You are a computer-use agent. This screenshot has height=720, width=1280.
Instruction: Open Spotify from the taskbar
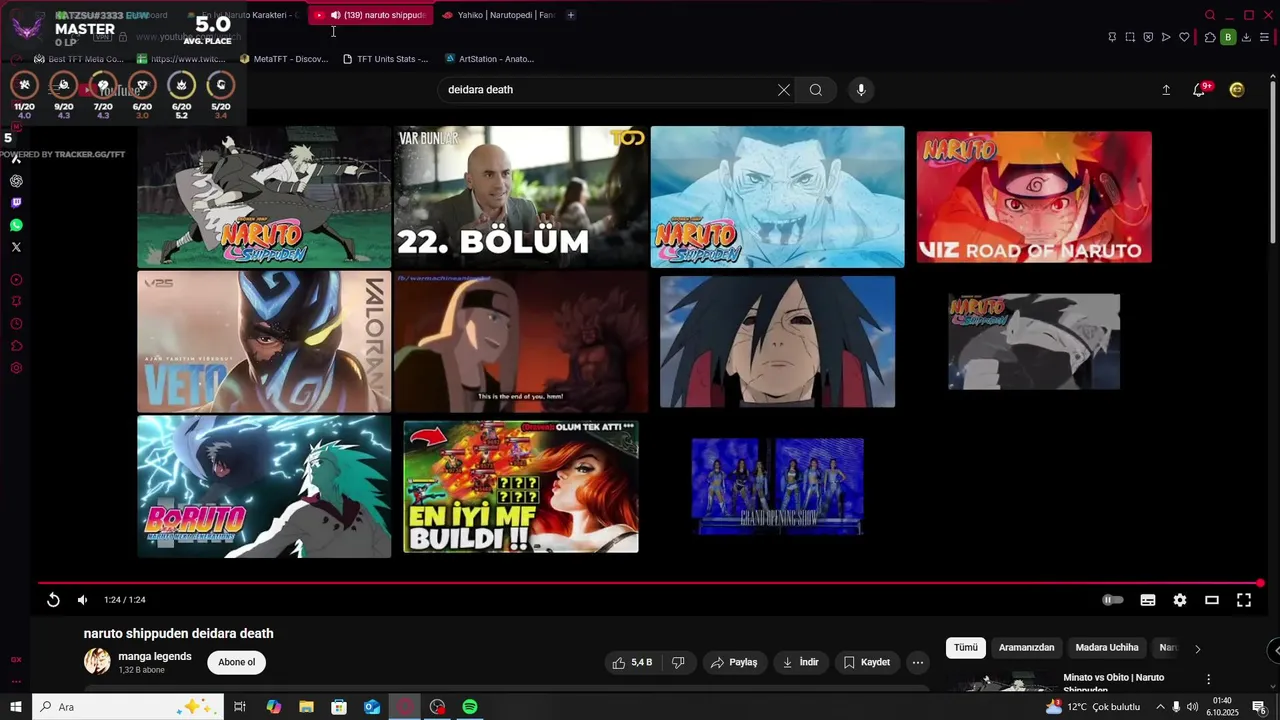coord(470,707)
